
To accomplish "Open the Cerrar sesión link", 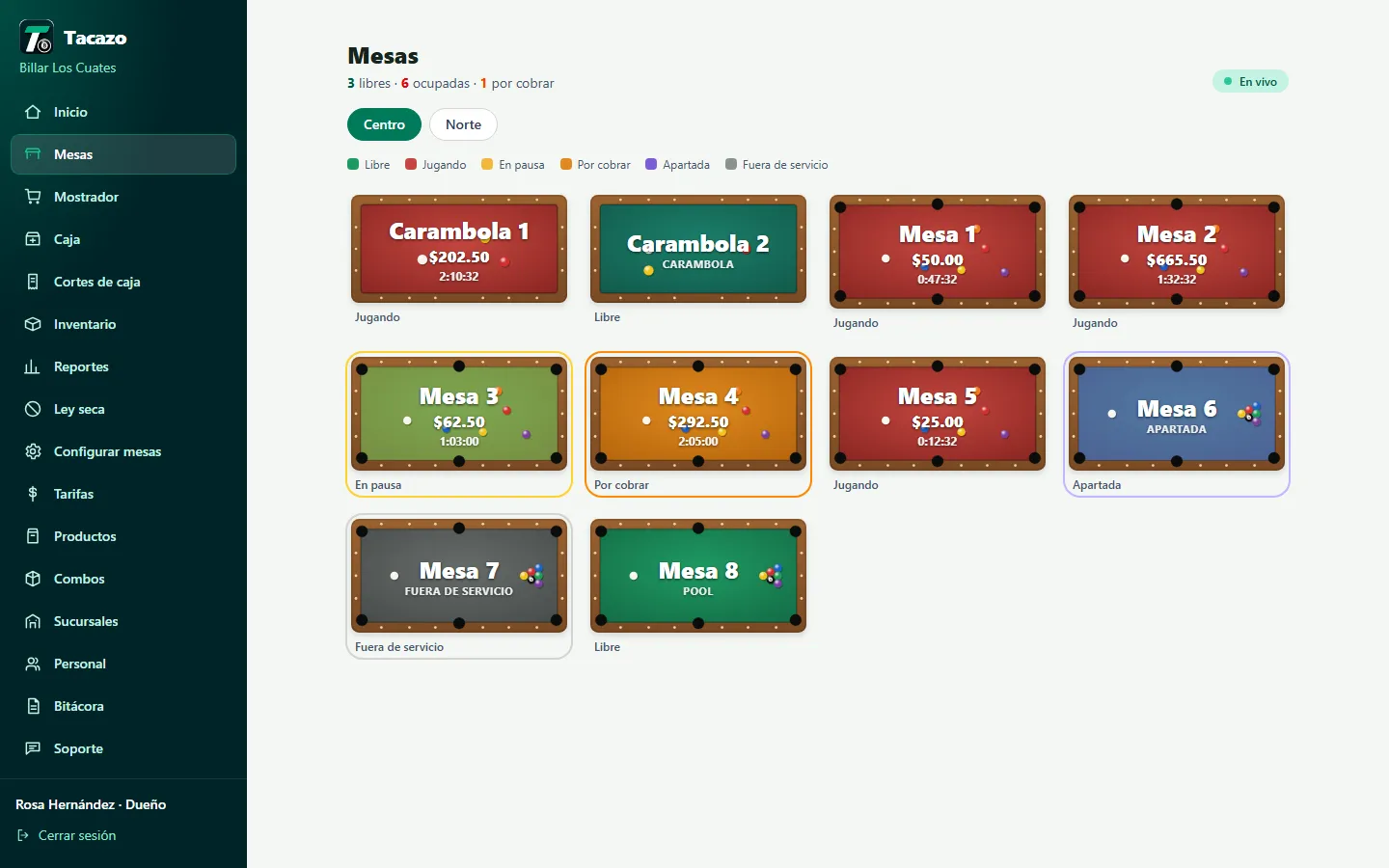I will pyautogui.click(x=67, y=835).
